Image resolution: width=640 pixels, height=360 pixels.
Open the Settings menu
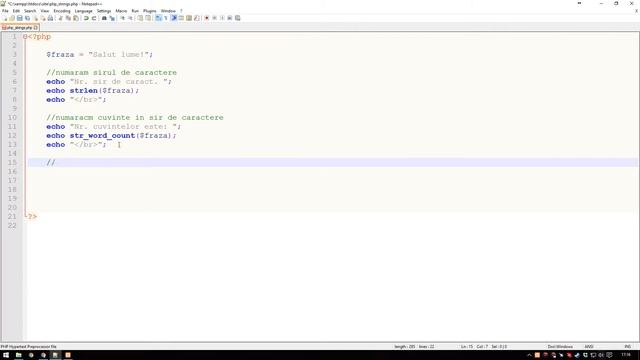click(x=104, y=11)
